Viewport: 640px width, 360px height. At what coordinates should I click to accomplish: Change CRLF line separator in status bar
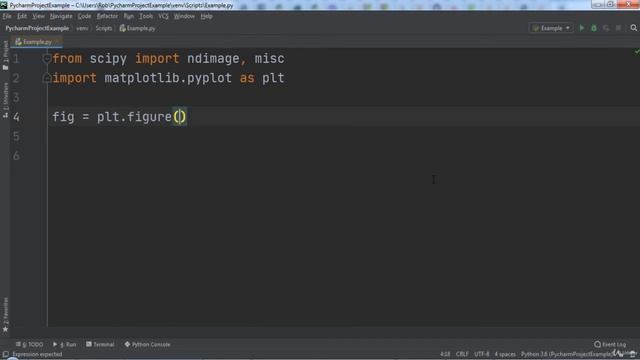[x=462, y=354]
